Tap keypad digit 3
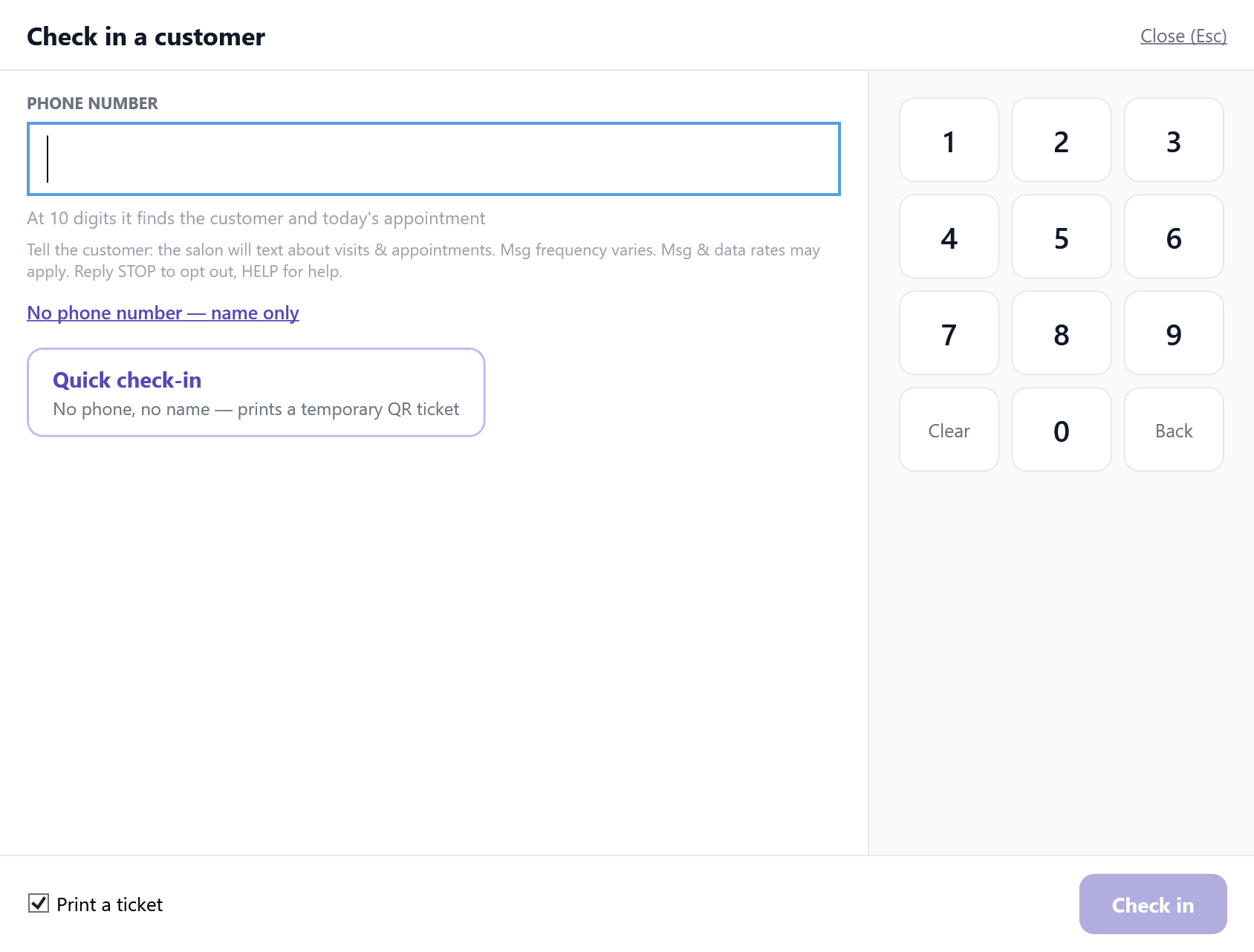 (1174, 140)
